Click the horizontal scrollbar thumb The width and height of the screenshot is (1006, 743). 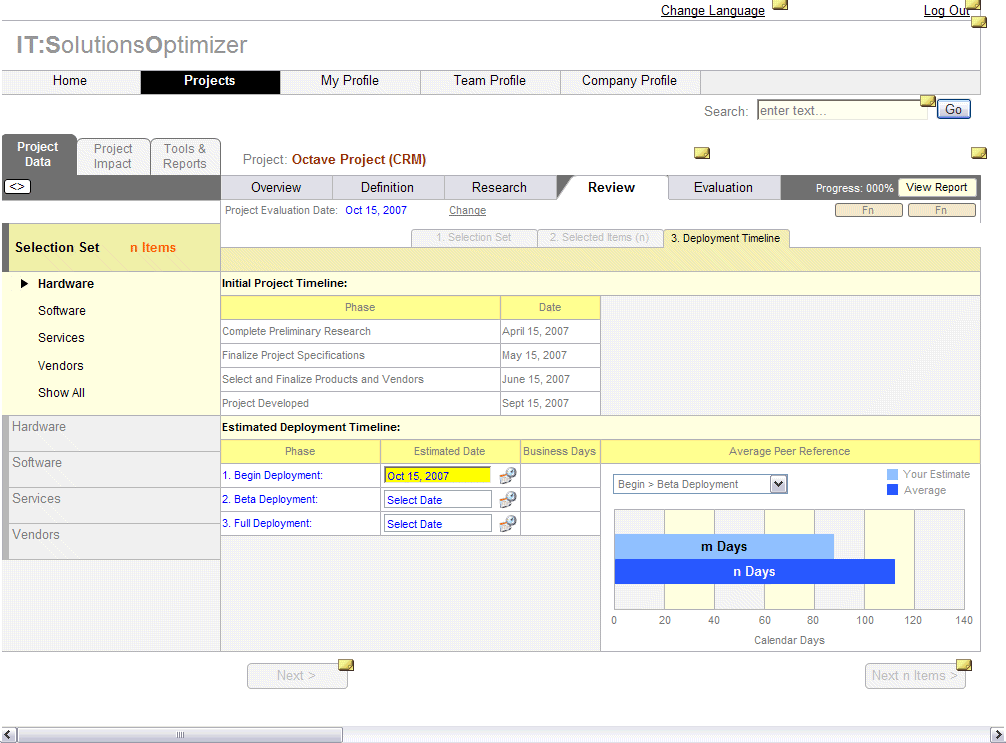180,735
